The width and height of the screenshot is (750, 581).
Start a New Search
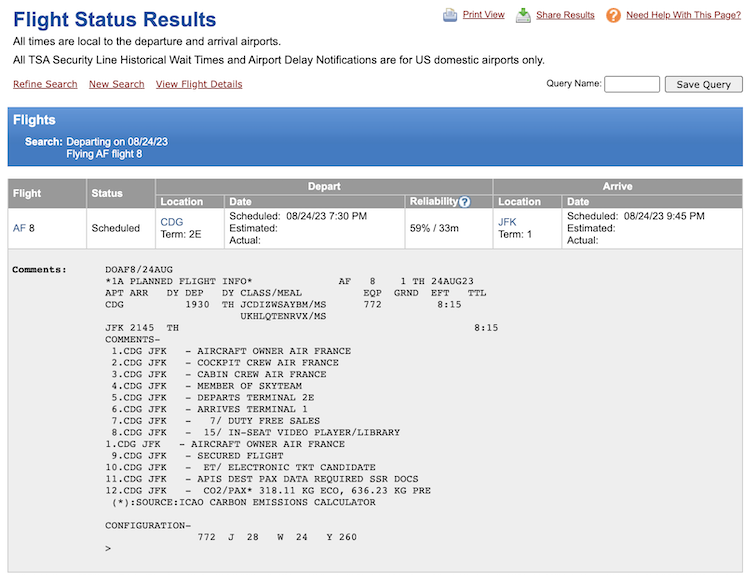pyautogui.click(x=116, y=84)
